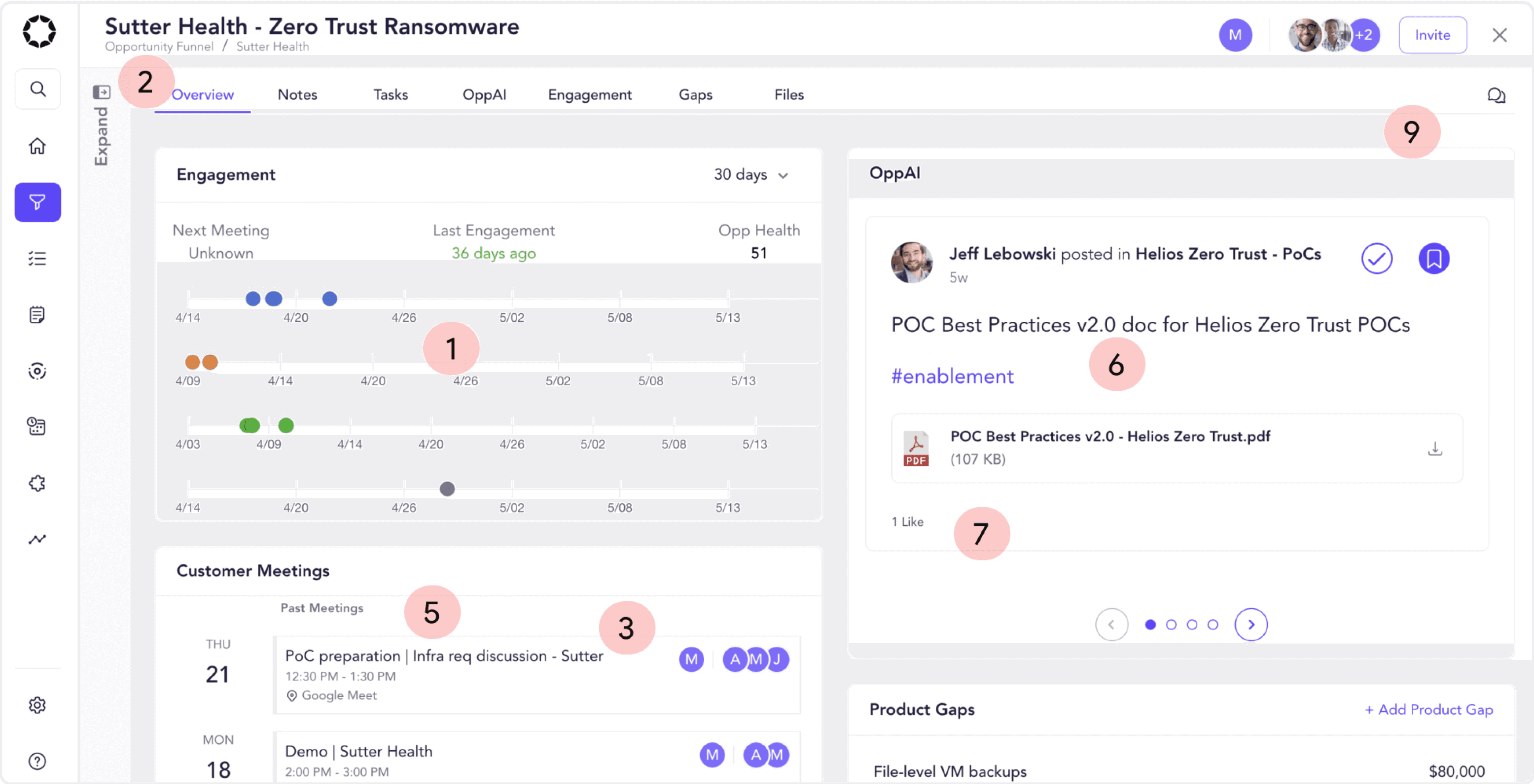
Task: Select the second carousel dot indicator
Action: point(1171,625)
